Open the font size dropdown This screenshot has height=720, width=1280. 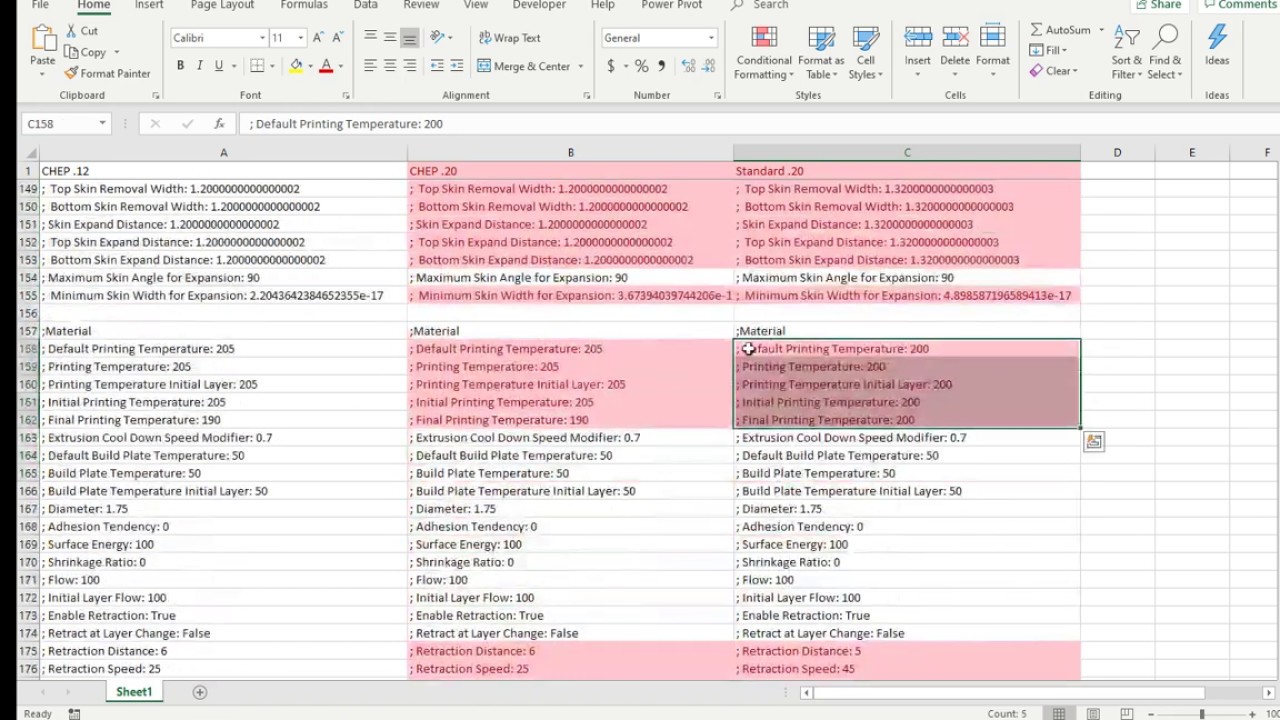tap(303, 38)
